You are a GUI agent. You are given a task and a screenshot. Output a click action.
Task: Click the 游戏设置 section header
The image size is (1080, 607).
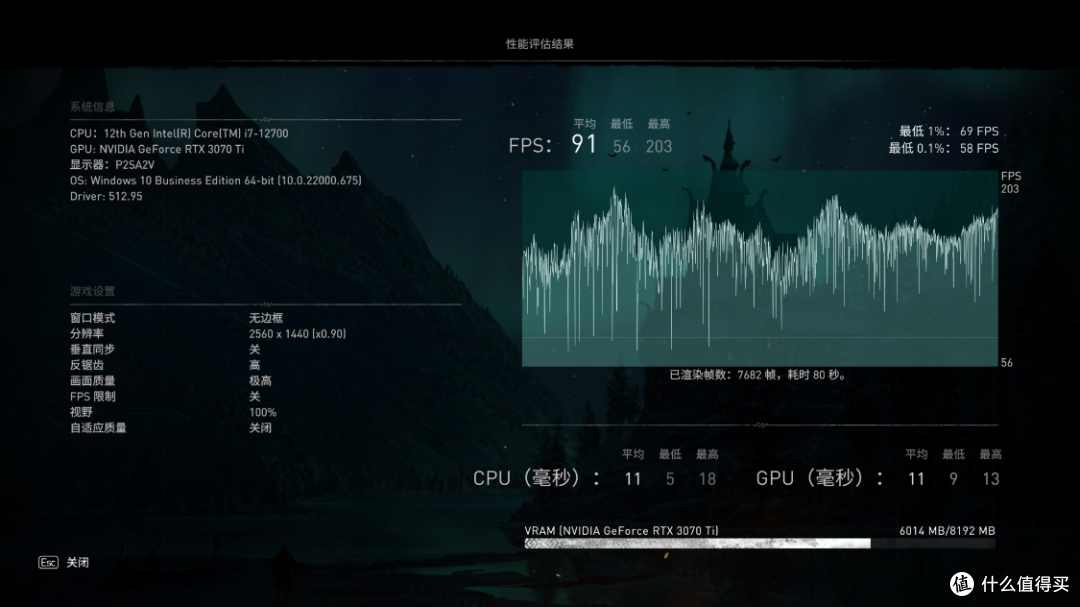click(92, 291)
